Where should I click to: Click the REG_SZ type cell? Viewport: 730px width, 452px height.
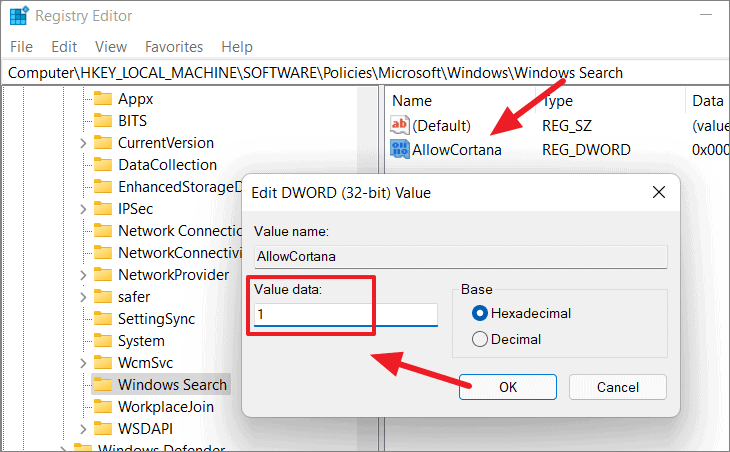coord(567,125)
